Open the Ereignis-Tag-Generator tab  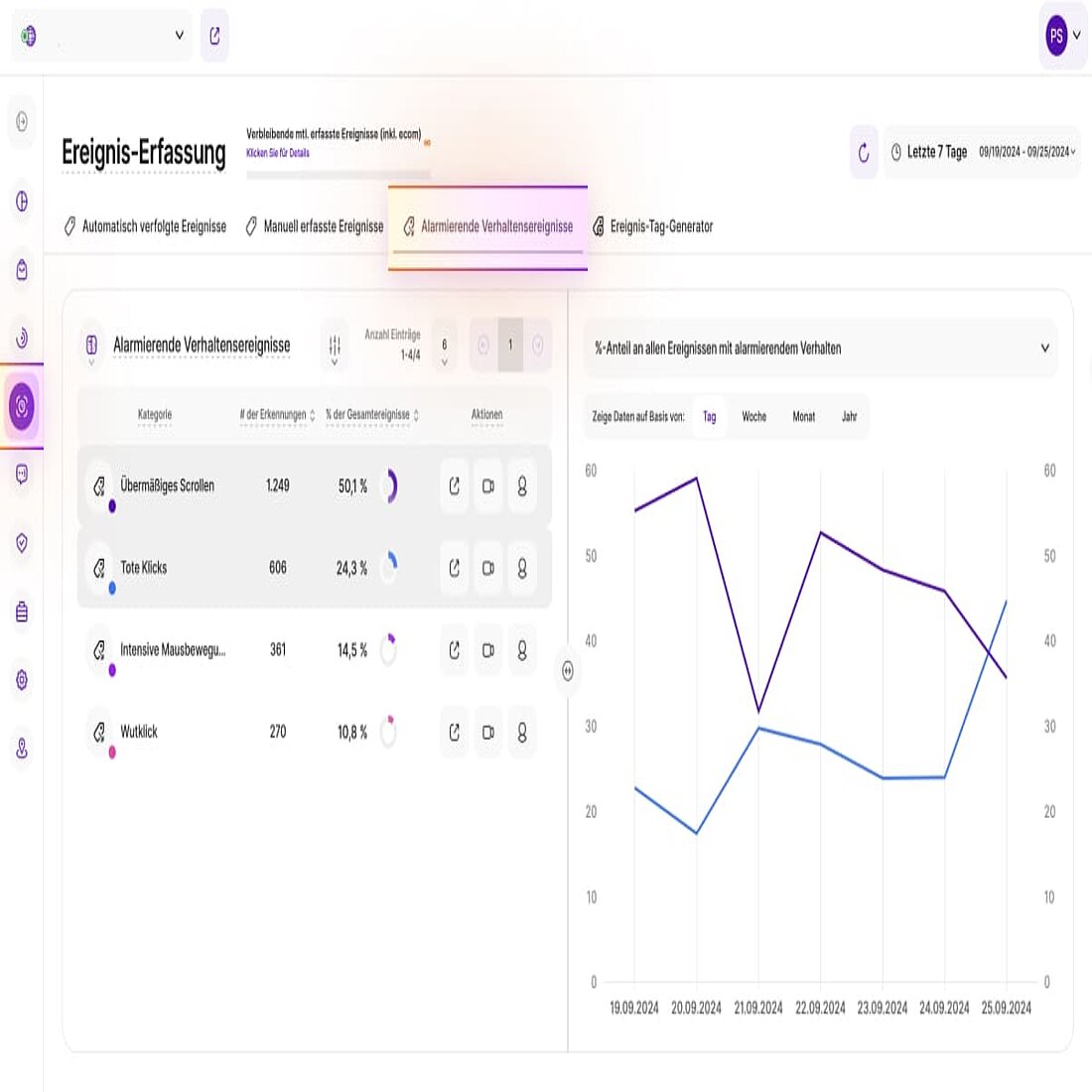653,226
